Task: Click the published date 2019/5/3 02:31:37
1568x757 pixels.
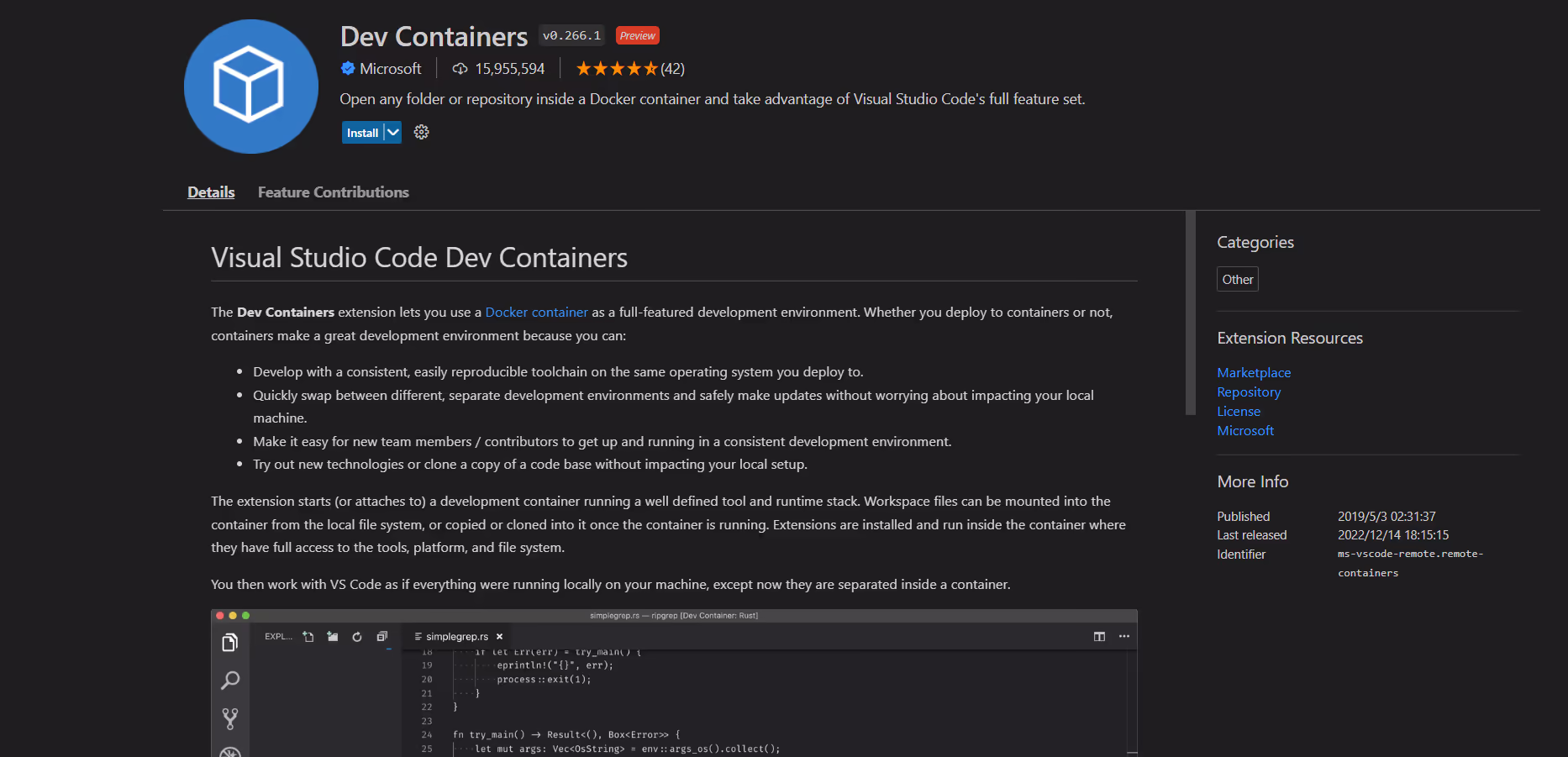Action: pyautogui.click(x=1386, y=517)
